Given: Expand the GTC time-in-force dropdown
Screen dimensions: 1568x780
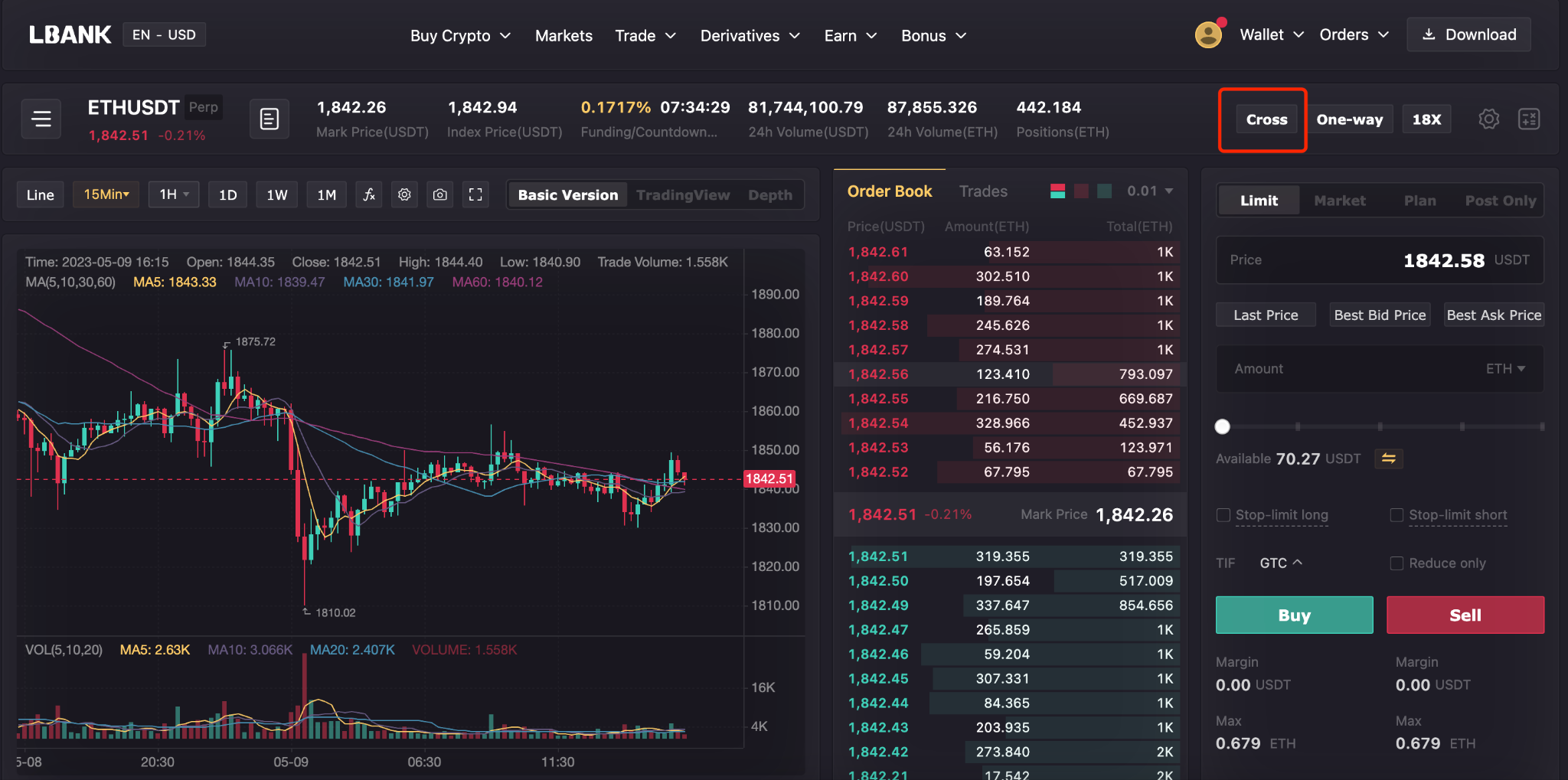Looking at the screenshot, I should [1281, 563].
